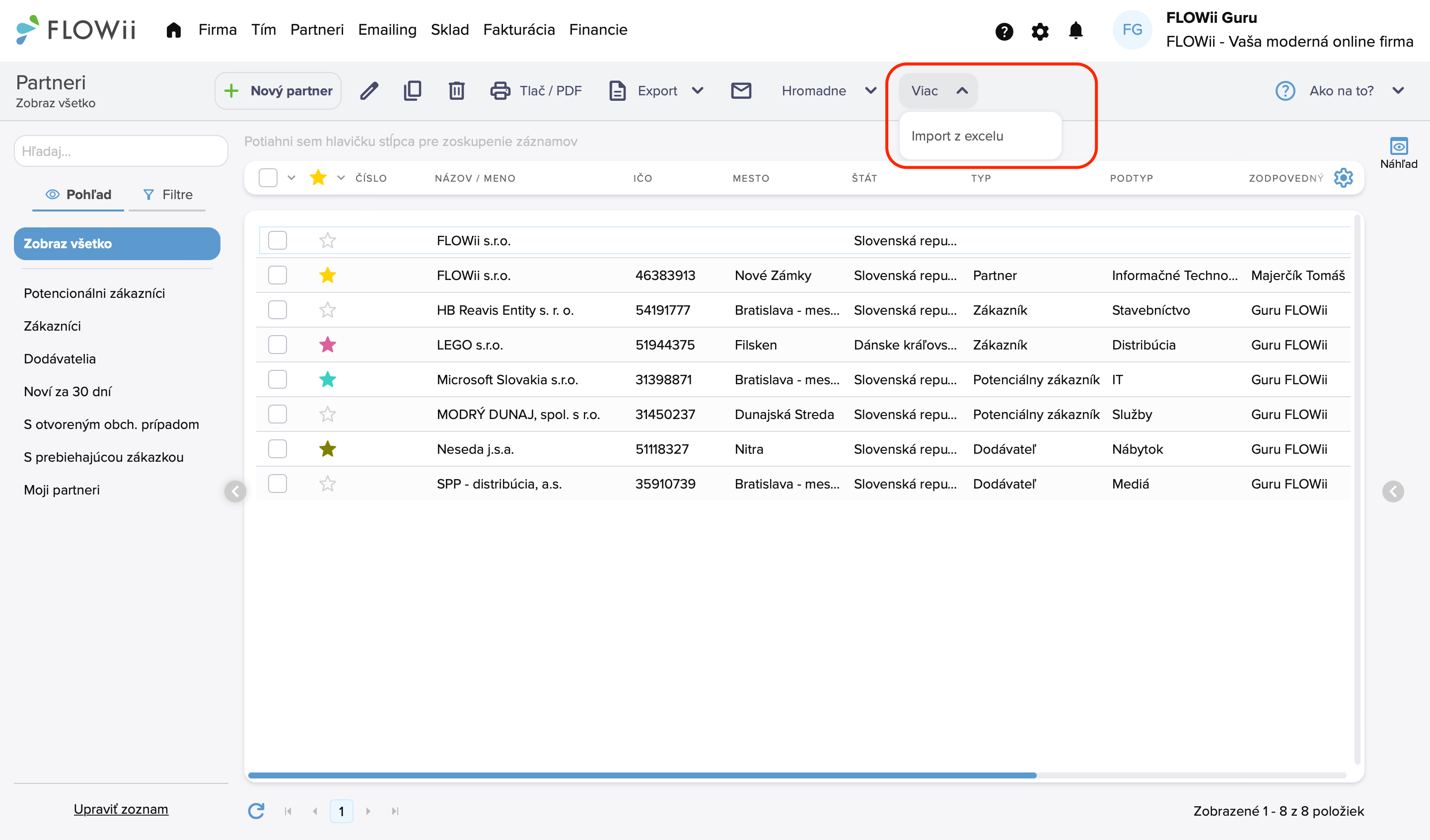Screen dimensions: 1430x840
Task: Select all rows via header checkbox
Action: 268,178
